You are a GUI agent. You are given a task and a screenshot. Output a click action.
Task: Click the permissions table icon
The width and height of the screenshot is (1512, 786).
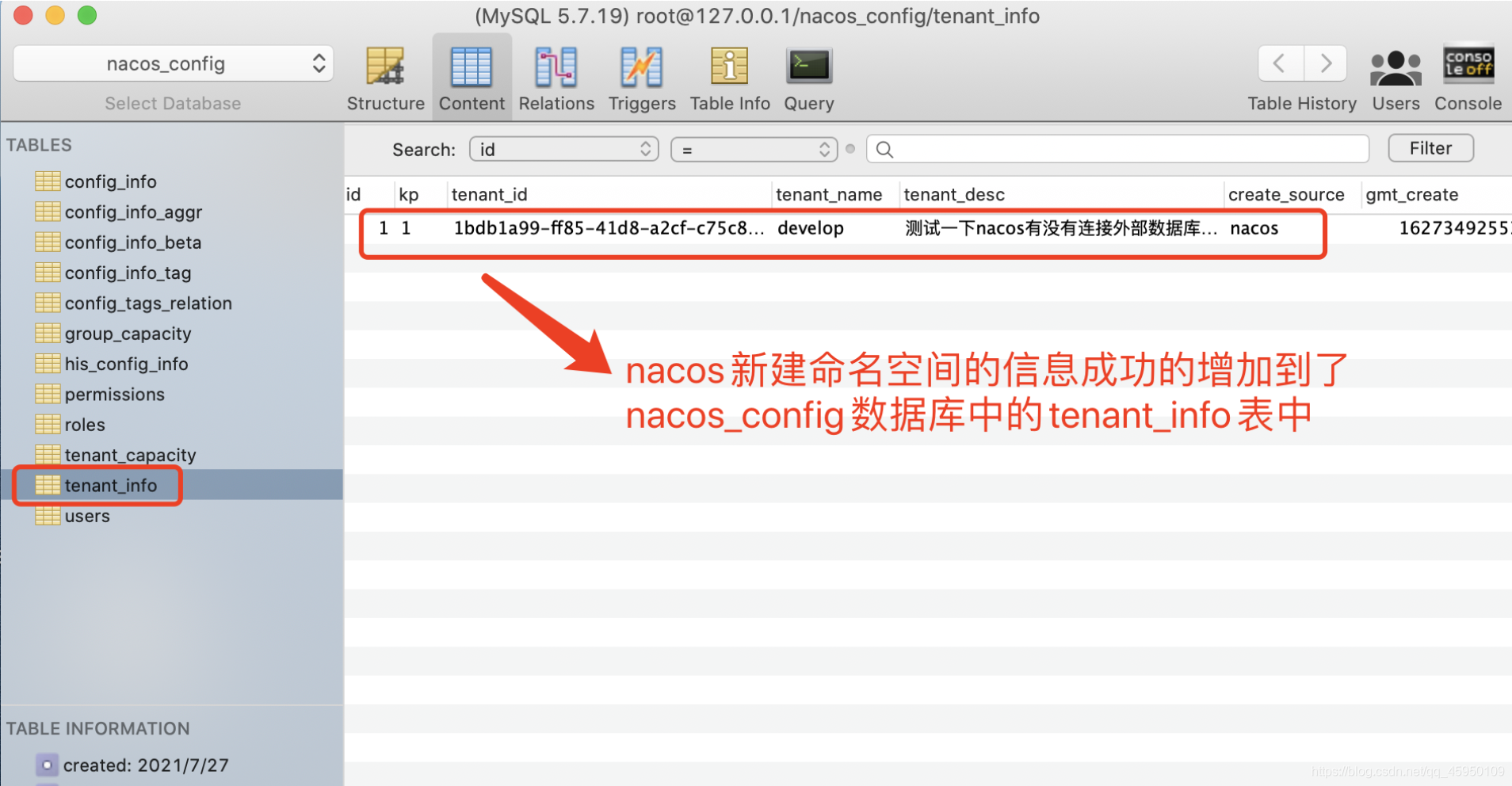[x=48, y=394]
